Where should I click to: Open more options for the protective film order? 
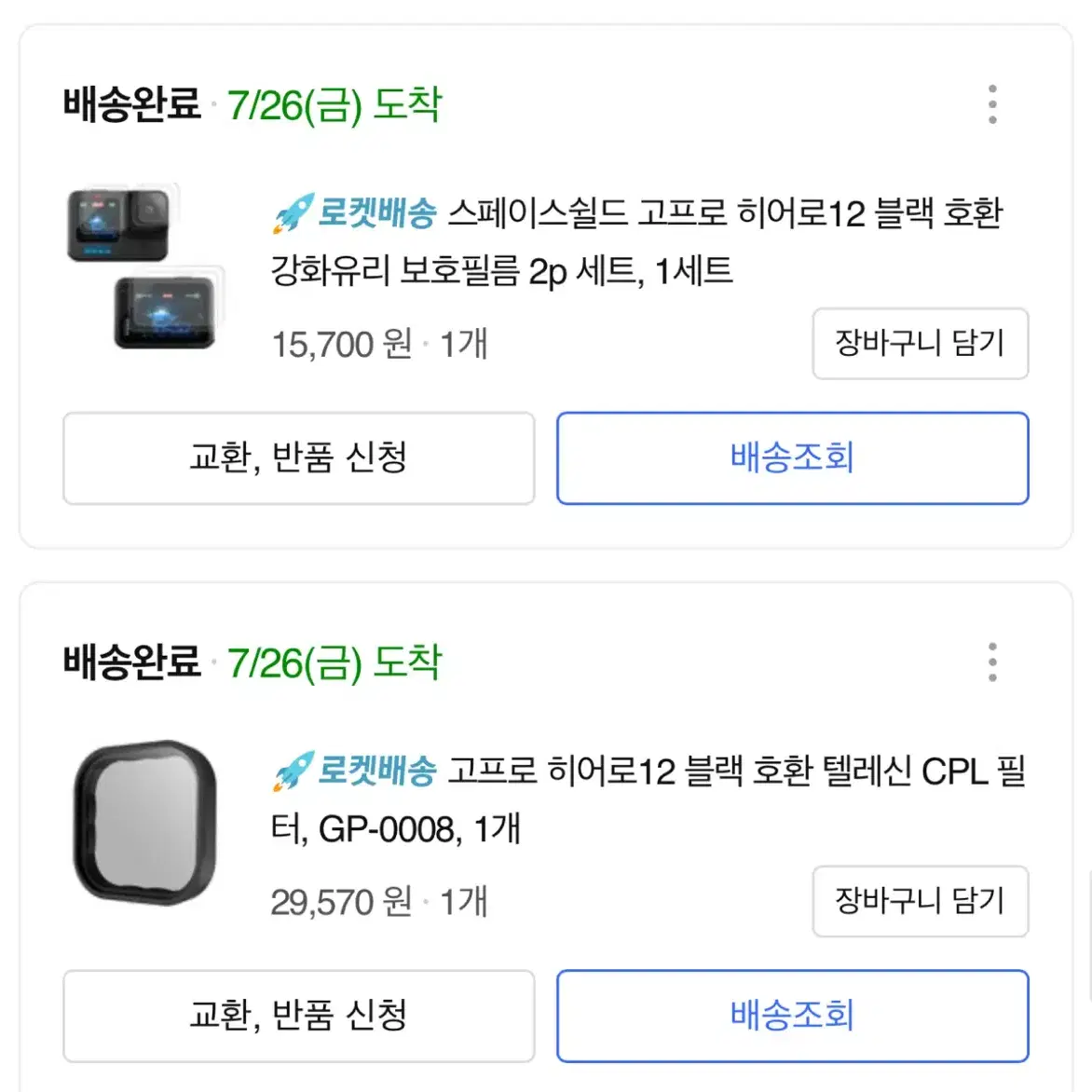click(991, 104)
